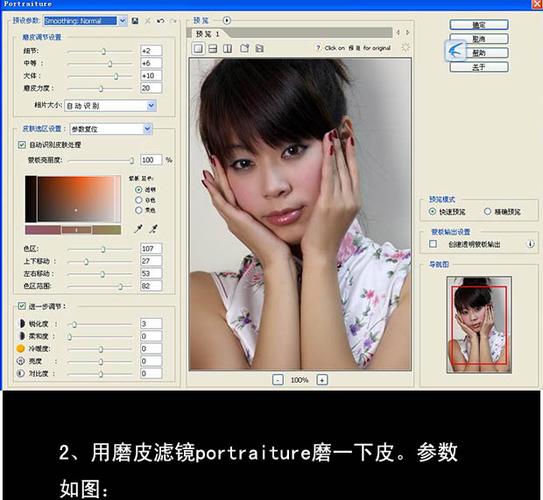Open the 相片大小 自动识别 dropdown
The image size is (543, 500).
(151, 106)
